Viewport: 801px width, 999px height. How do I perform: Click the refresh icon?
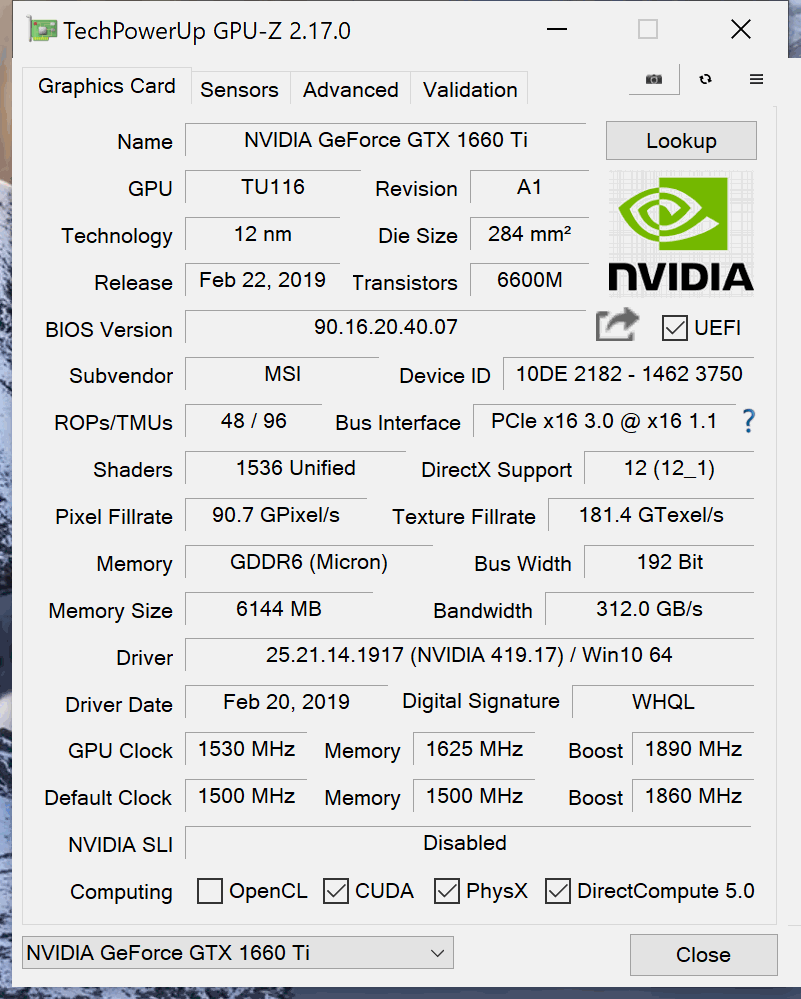[x=705, y=79]
